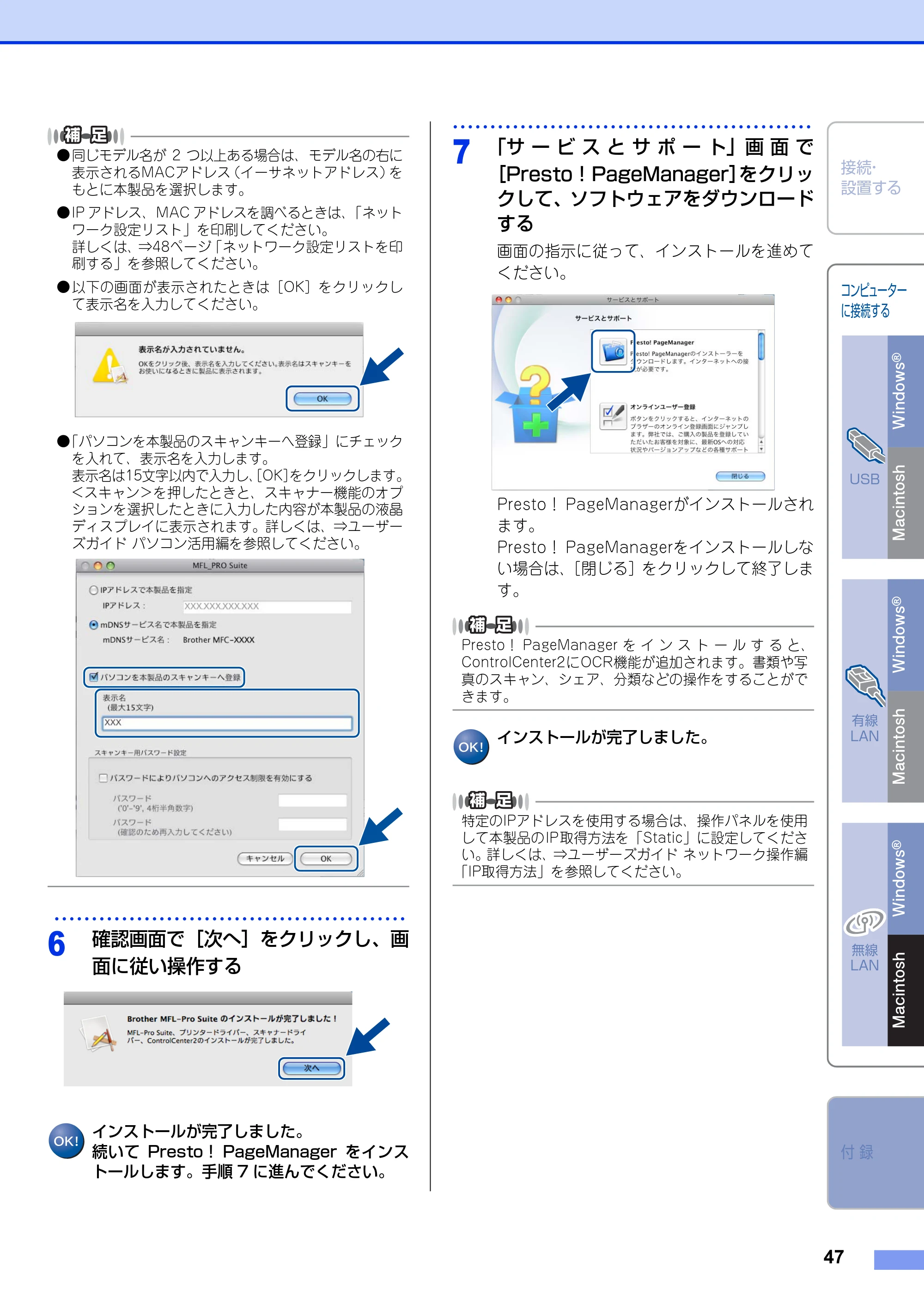Screen dimensions: 924x1304
Task: Click the 'Presto! PageManager' list entry title
Action: tap(662, 342)
